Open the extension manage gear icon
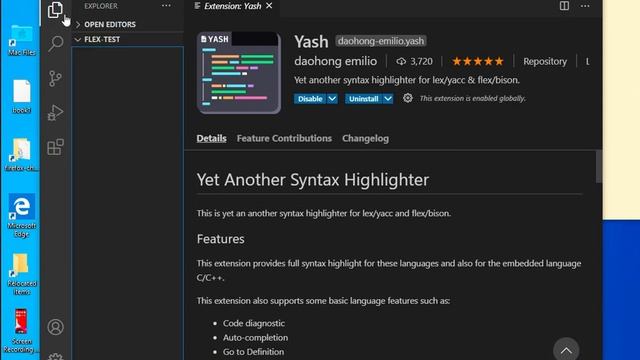This screenshot has width=640, height=360. click(407, 98)
